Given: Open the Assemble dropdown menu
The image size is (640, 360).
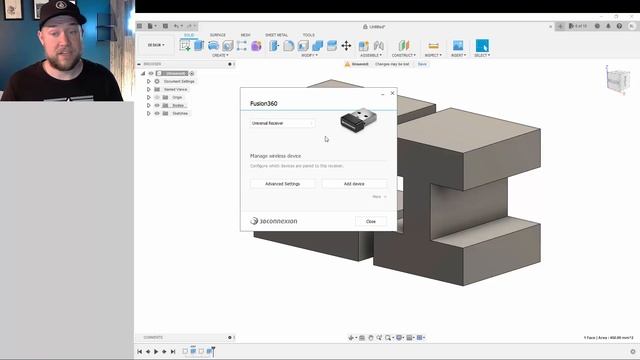Looking at the screenshot, I should [371, 55].
